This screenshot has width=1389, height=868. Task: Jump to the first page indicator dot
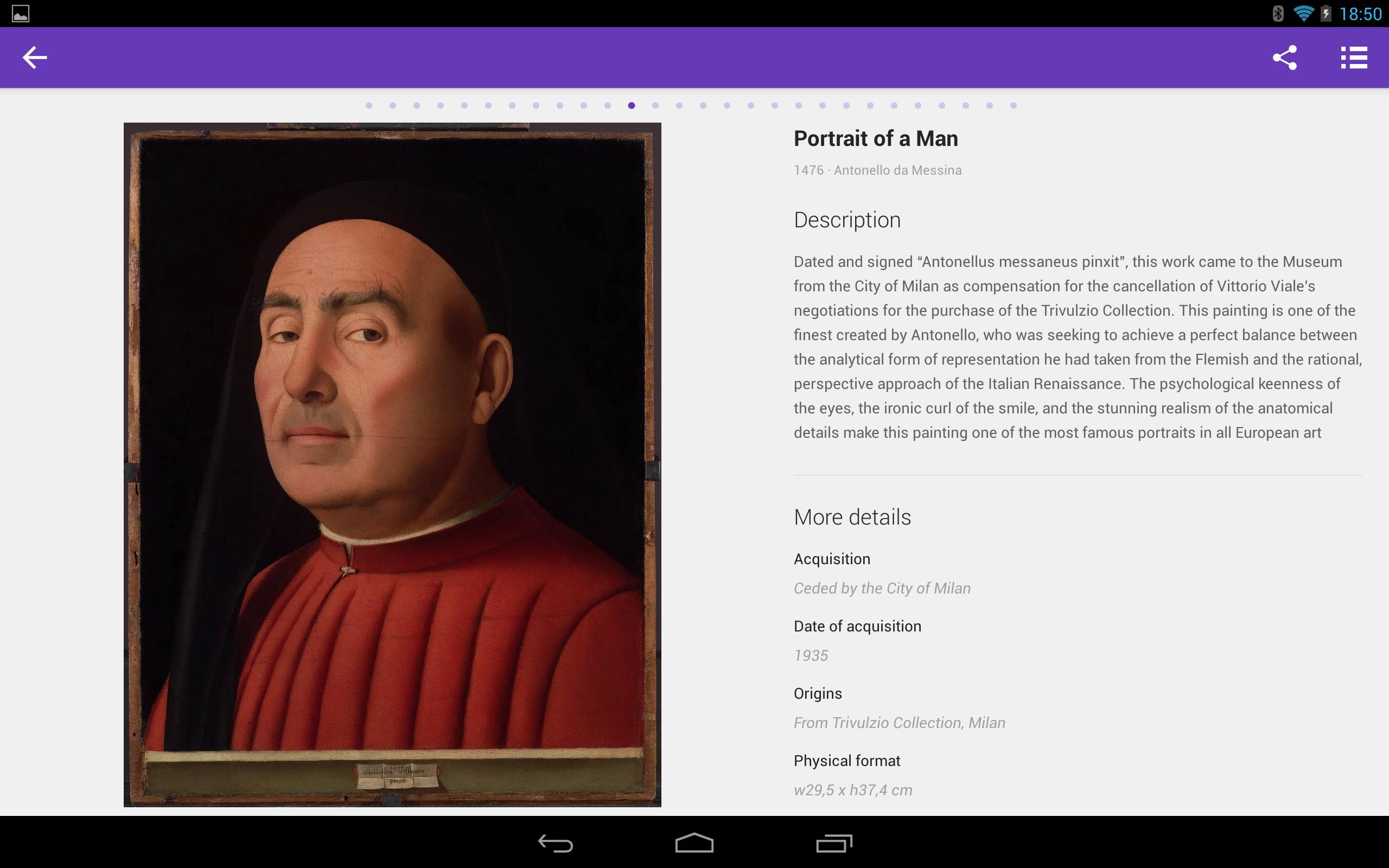pyautogui.click(x=369, y=106)
